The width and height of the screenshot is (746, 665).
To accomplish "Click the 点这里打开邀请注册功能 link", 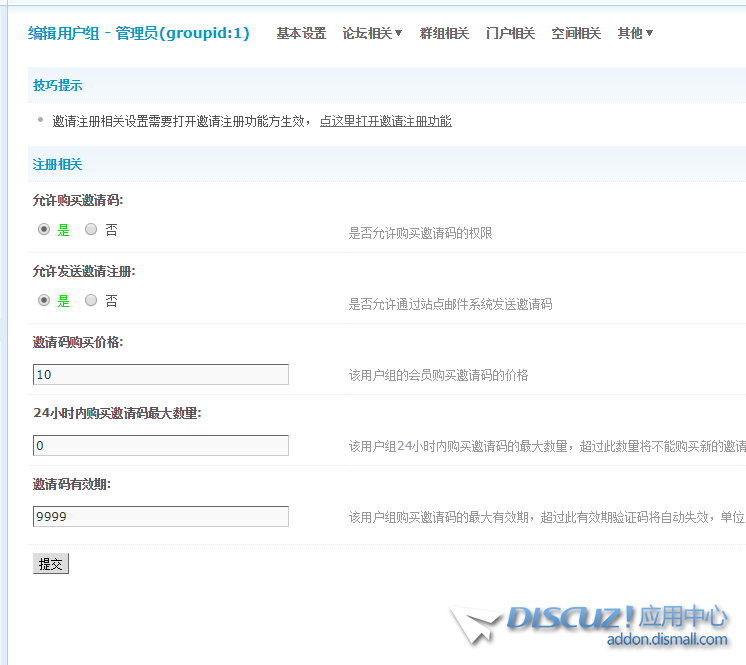I will pyautogui.click(x=385, y=121).
